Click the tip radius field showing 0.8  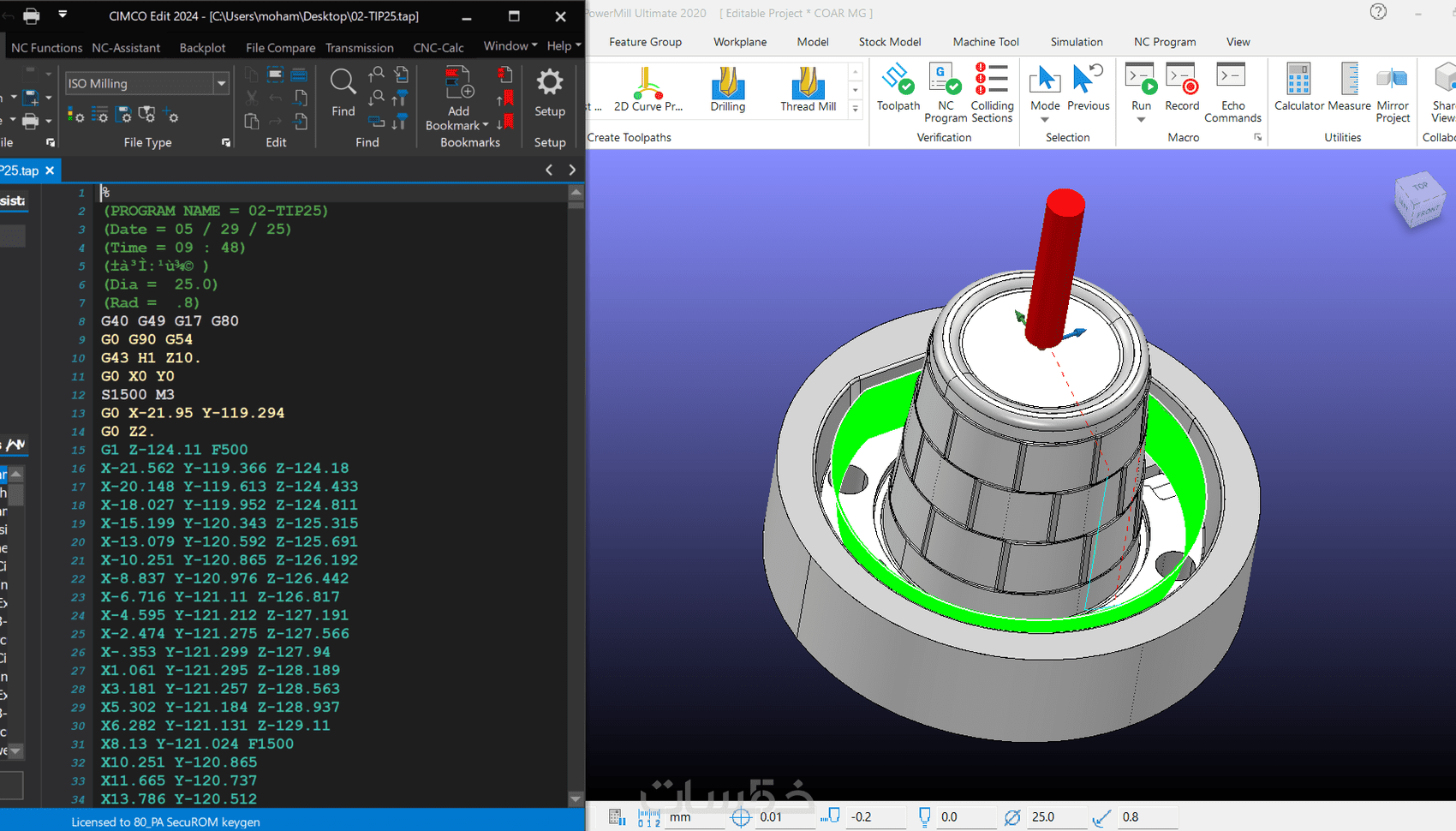tap(1148, 817)
